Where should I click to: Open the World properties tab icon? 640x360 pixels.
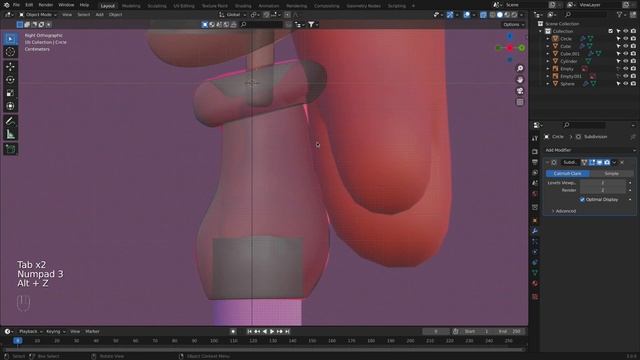pos(535,194)
